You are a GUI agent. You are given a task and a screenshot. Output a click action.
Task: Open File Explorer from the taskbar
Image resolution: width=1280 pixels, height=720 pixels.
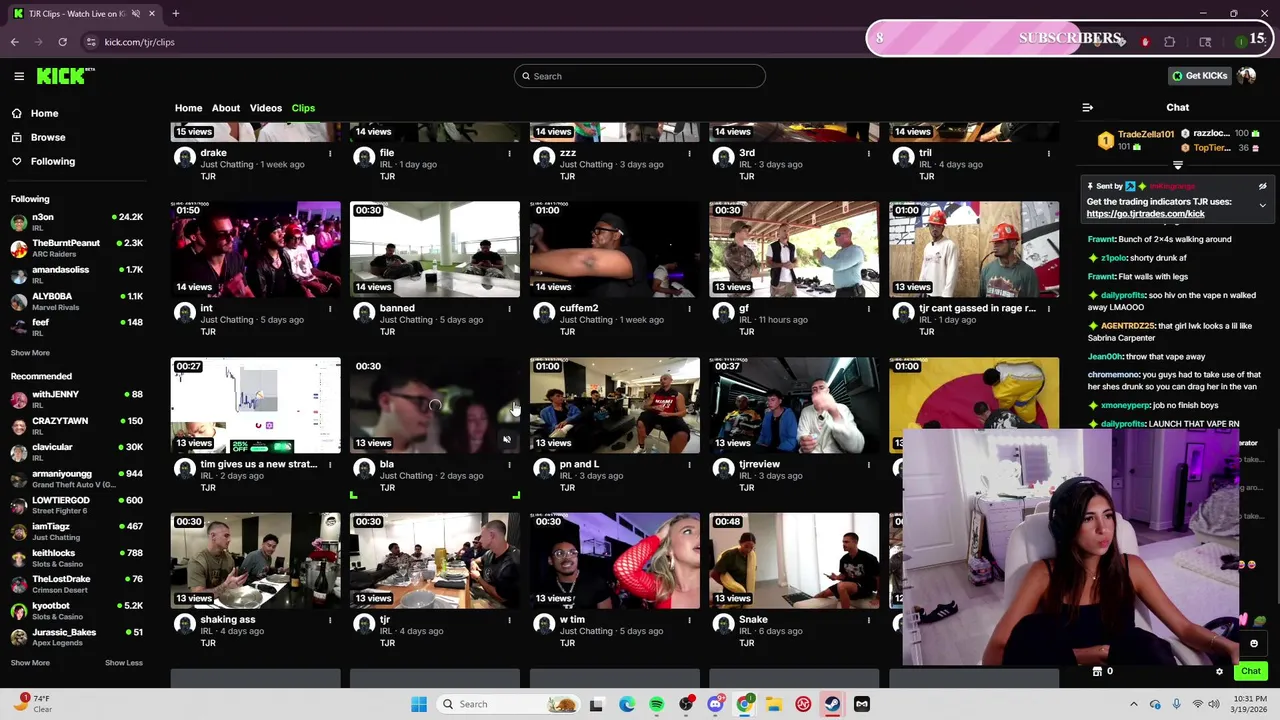click(x=774, y=704)
